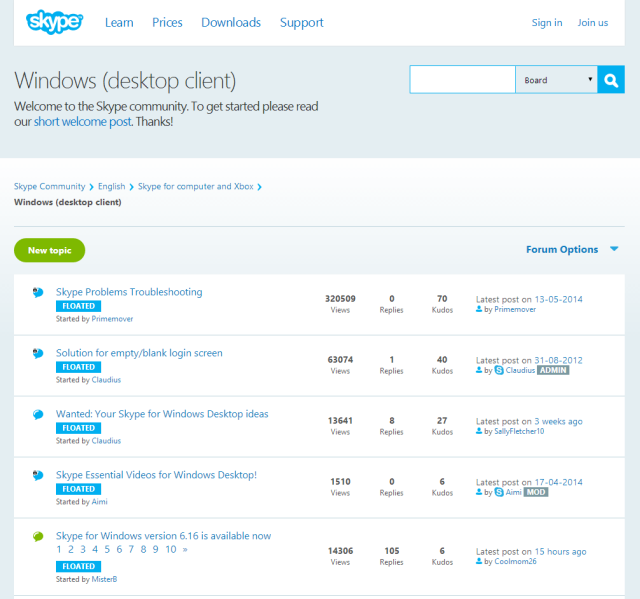
Task: Click Join us
Action: click(593, 22)
